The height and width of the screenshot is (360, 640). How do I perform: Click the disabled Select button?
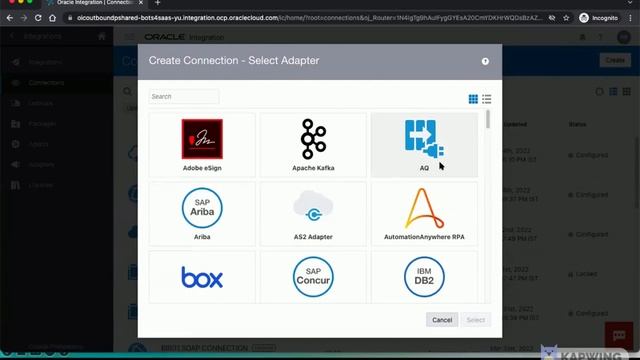[476, 320]
